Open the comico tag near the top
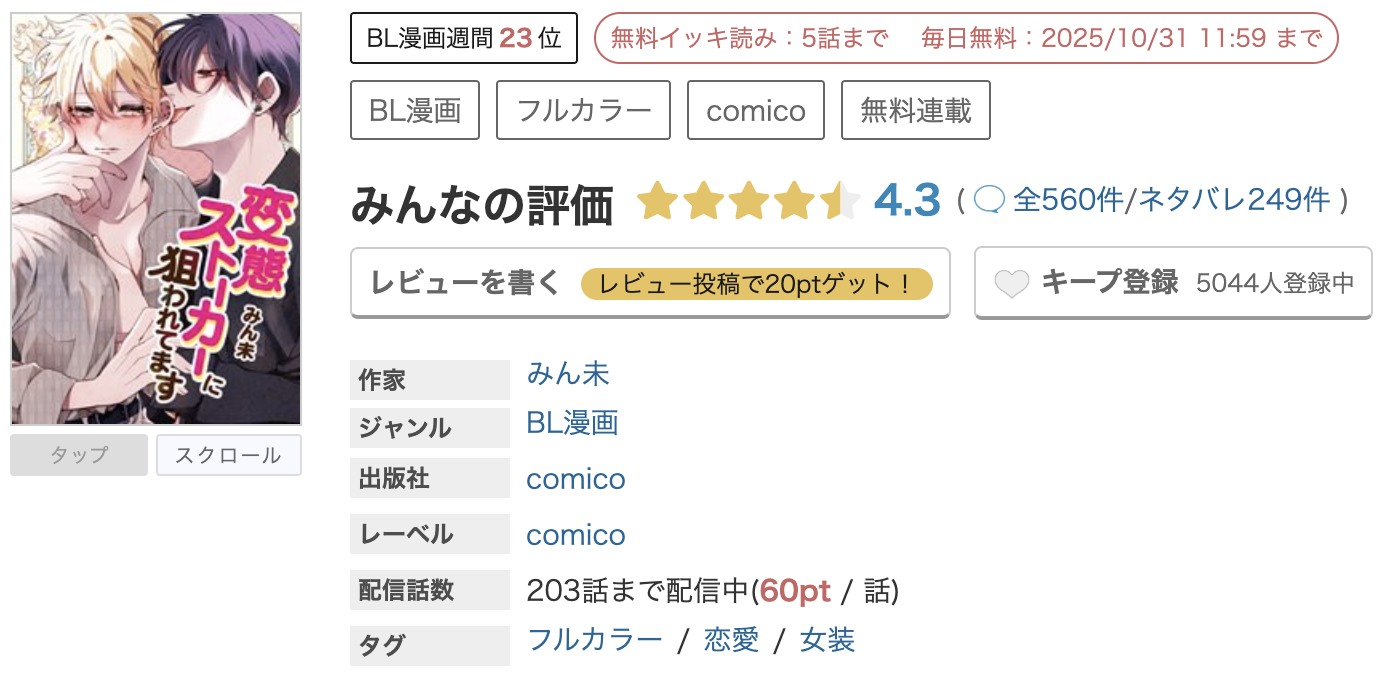Viewport: 1396px width, 686px height. coord(755,110)
